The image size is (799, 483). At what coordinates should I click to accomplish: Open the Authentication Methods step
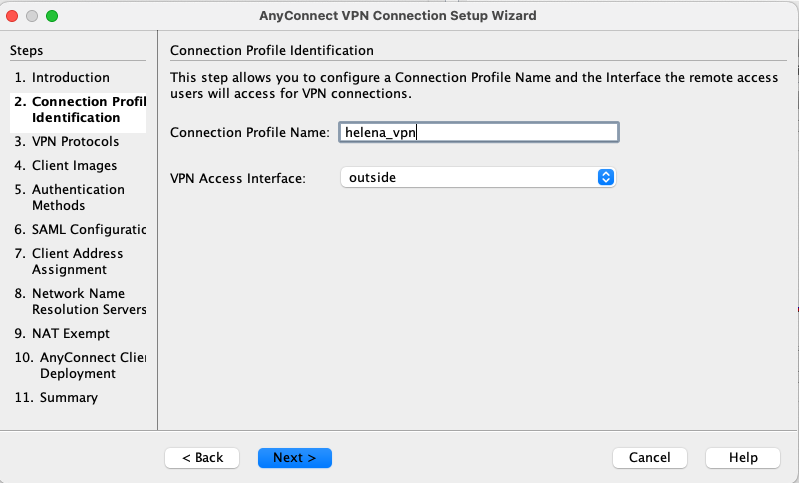78,197
